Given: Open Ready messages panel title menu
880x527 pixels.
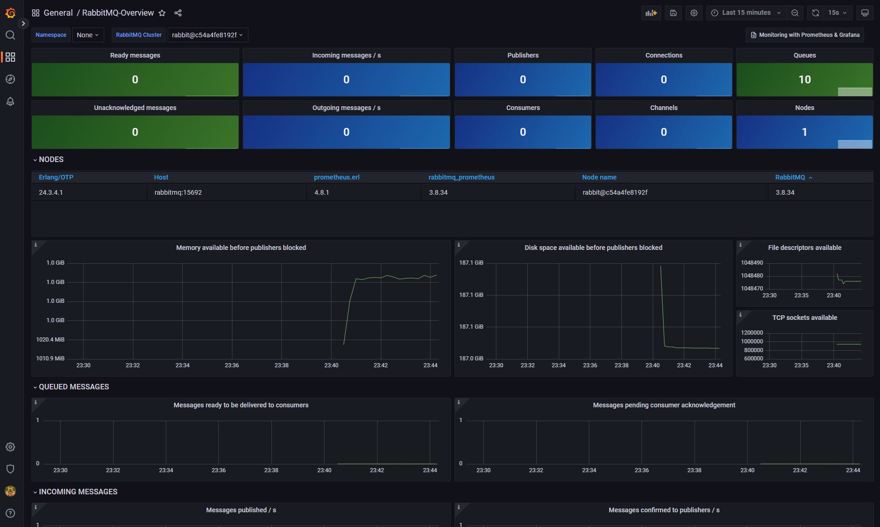Looking at the screenshot, I should (135, 55).
